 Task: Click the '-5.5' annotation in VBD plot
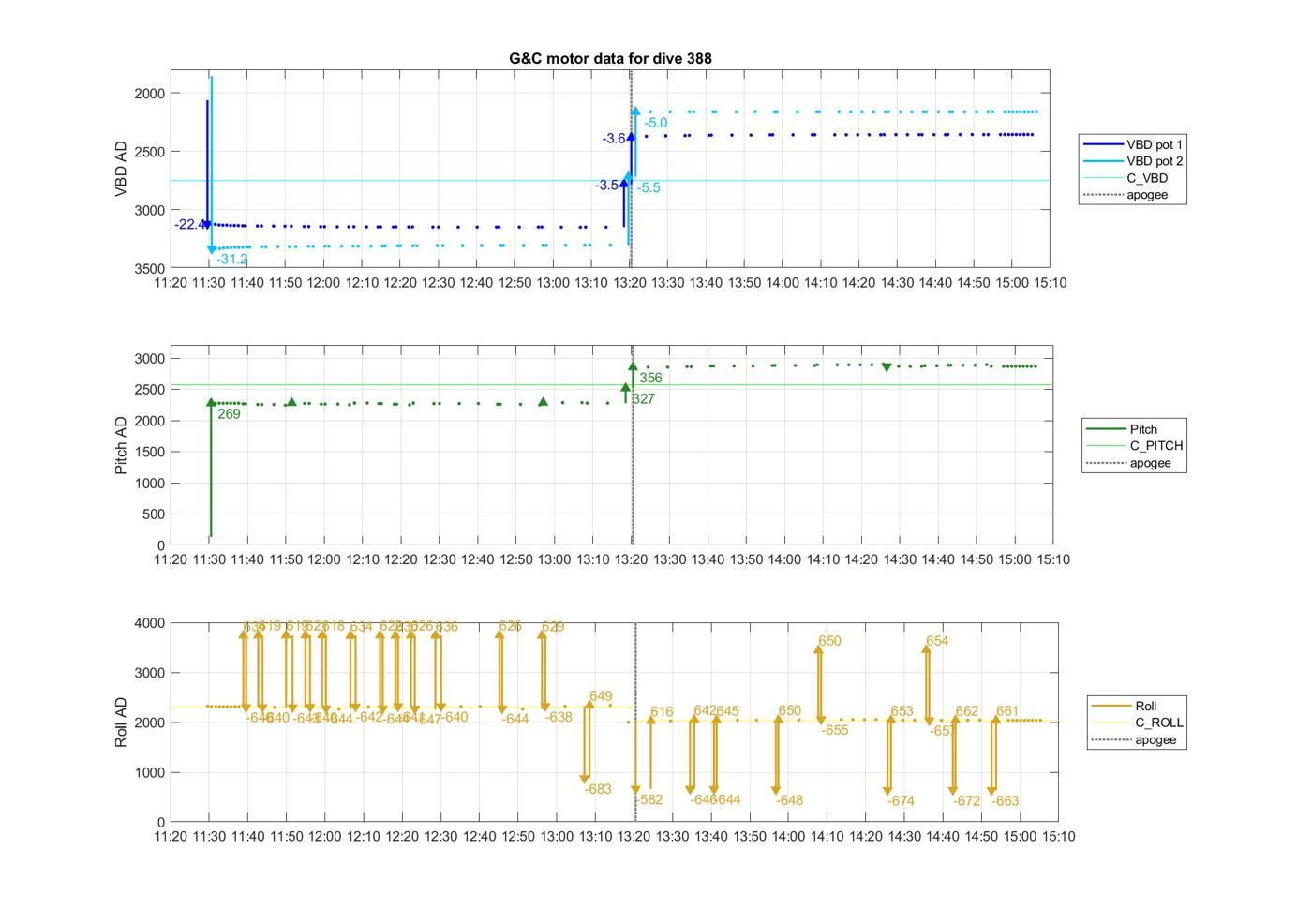649,187
